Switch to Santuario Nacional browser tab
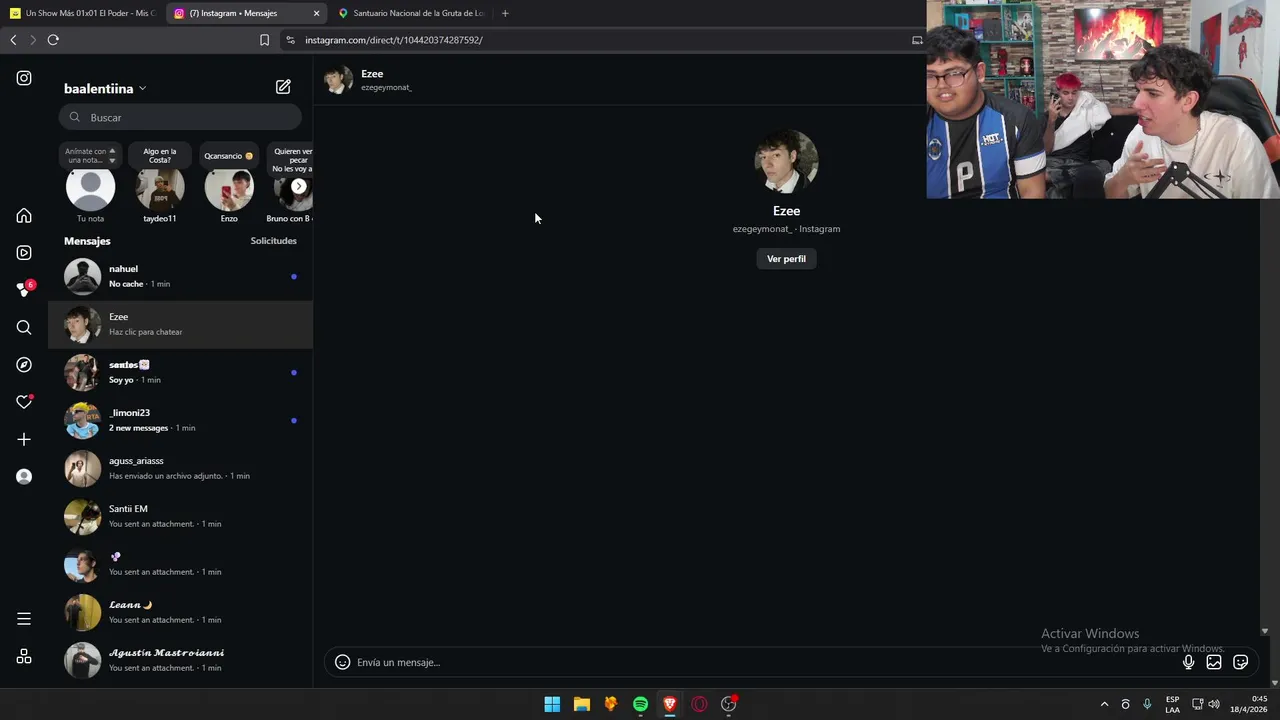This screenshot has width=1280, height=720. tap(411, 13)
